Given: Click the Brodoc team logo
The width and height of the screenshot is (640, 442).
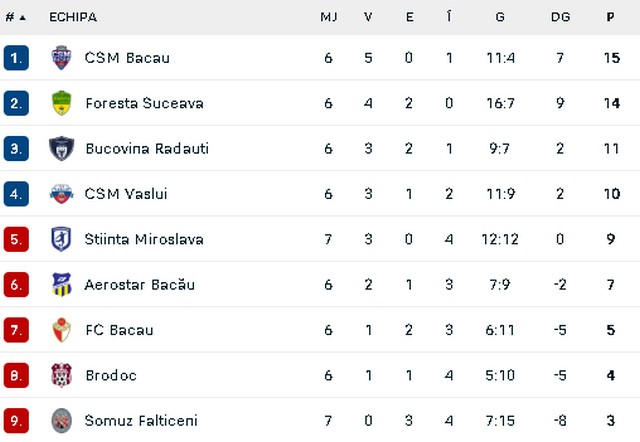Looking at the screenshot, I should [61, 375].
